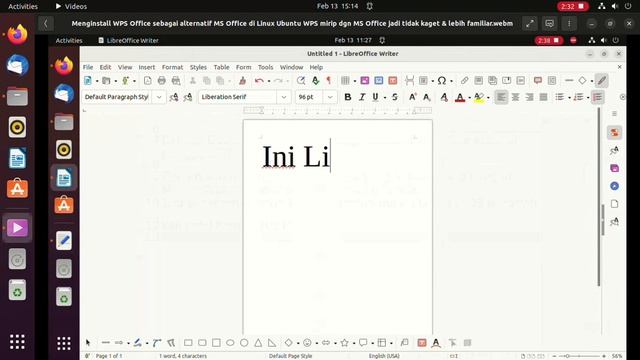
Task: Click the Print icon in the toolbar
Action: tap(162, 80)
